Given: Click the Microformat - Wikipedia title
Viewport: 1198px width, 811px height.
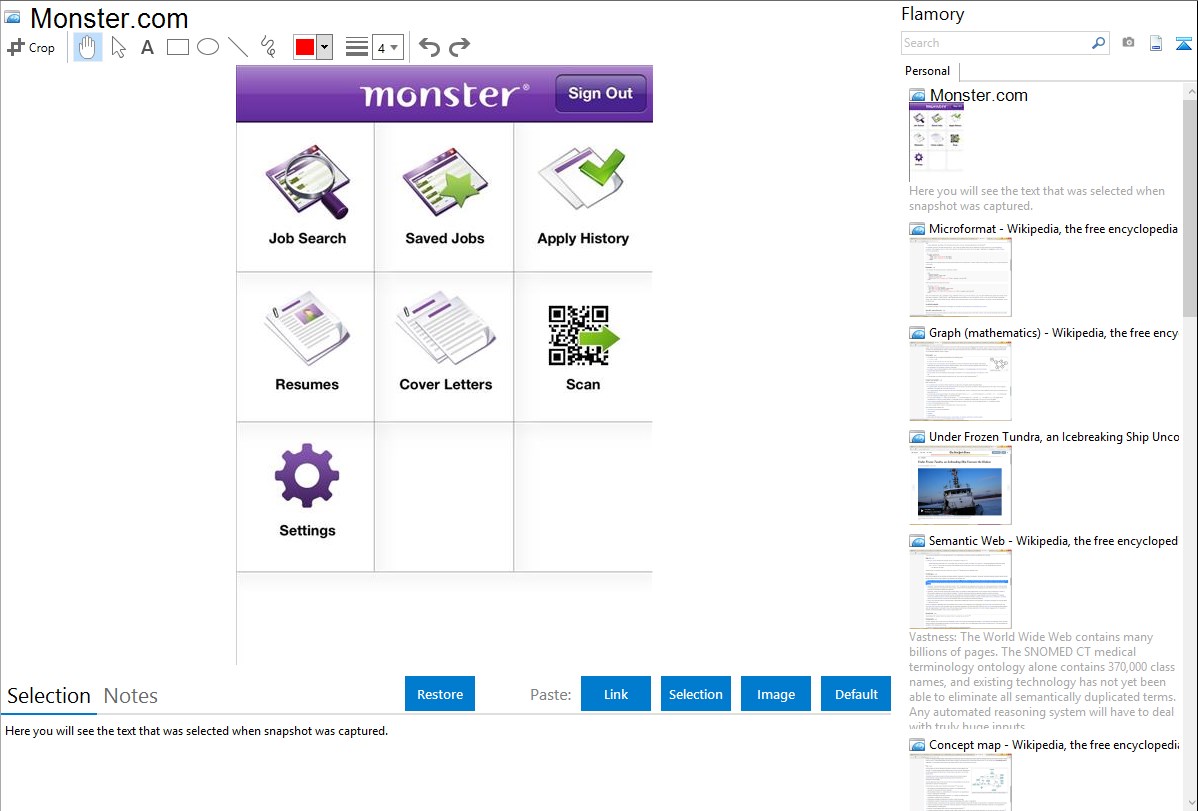Looking at the screenshot, I should point(1053,229).
